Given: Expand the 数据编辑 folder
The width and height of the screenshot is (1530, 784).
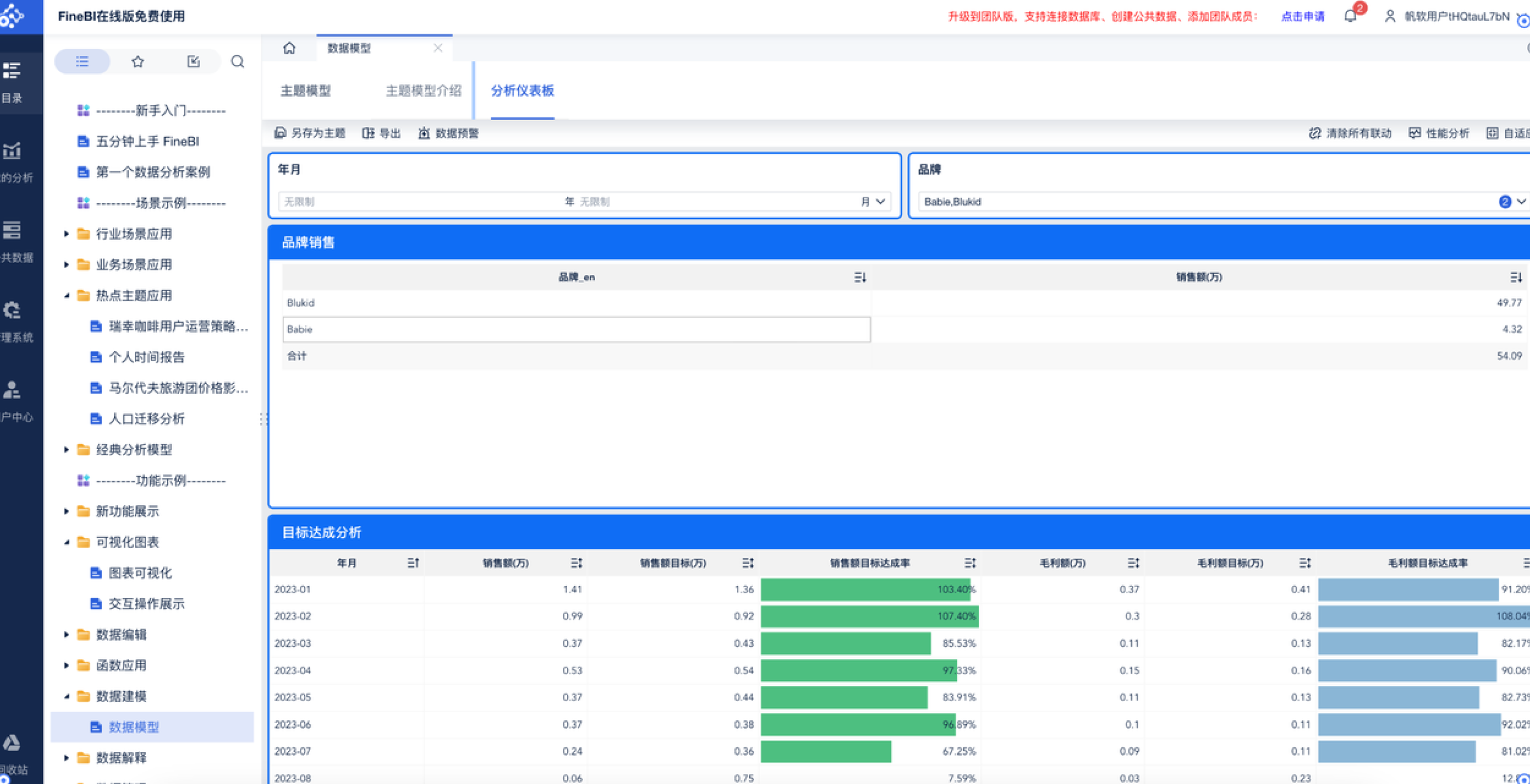Looking at the screenshot, I should pos(66,634).
